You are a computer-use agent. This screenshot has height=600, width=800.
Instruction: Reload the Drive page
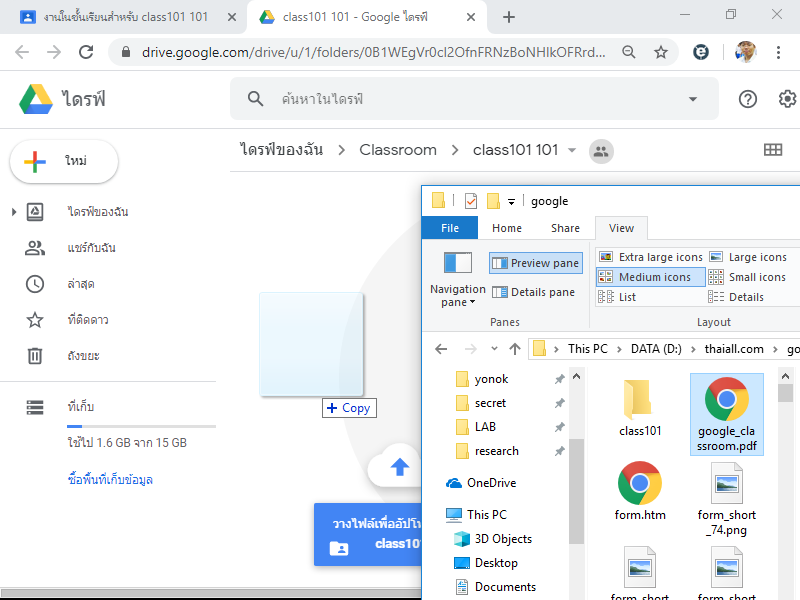tap(86, 52)
